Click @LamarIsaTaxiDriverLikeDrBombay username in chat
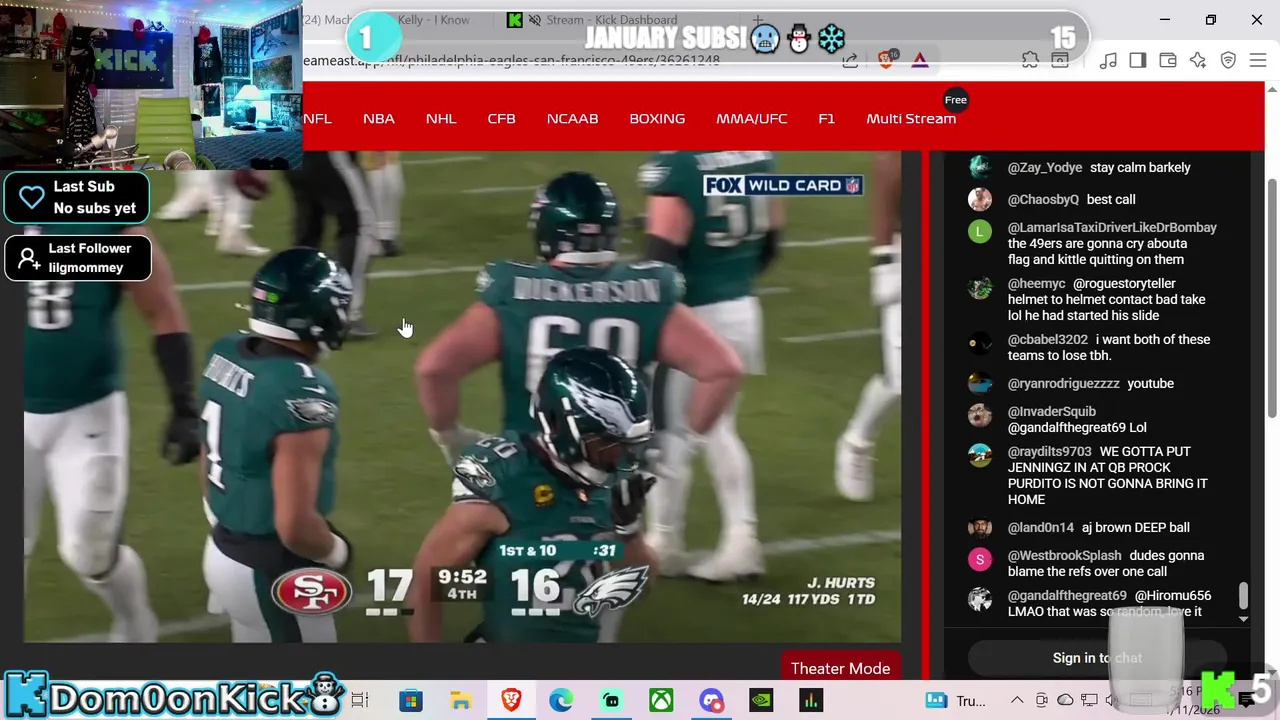1280x720 pixels. point(1112,227)
